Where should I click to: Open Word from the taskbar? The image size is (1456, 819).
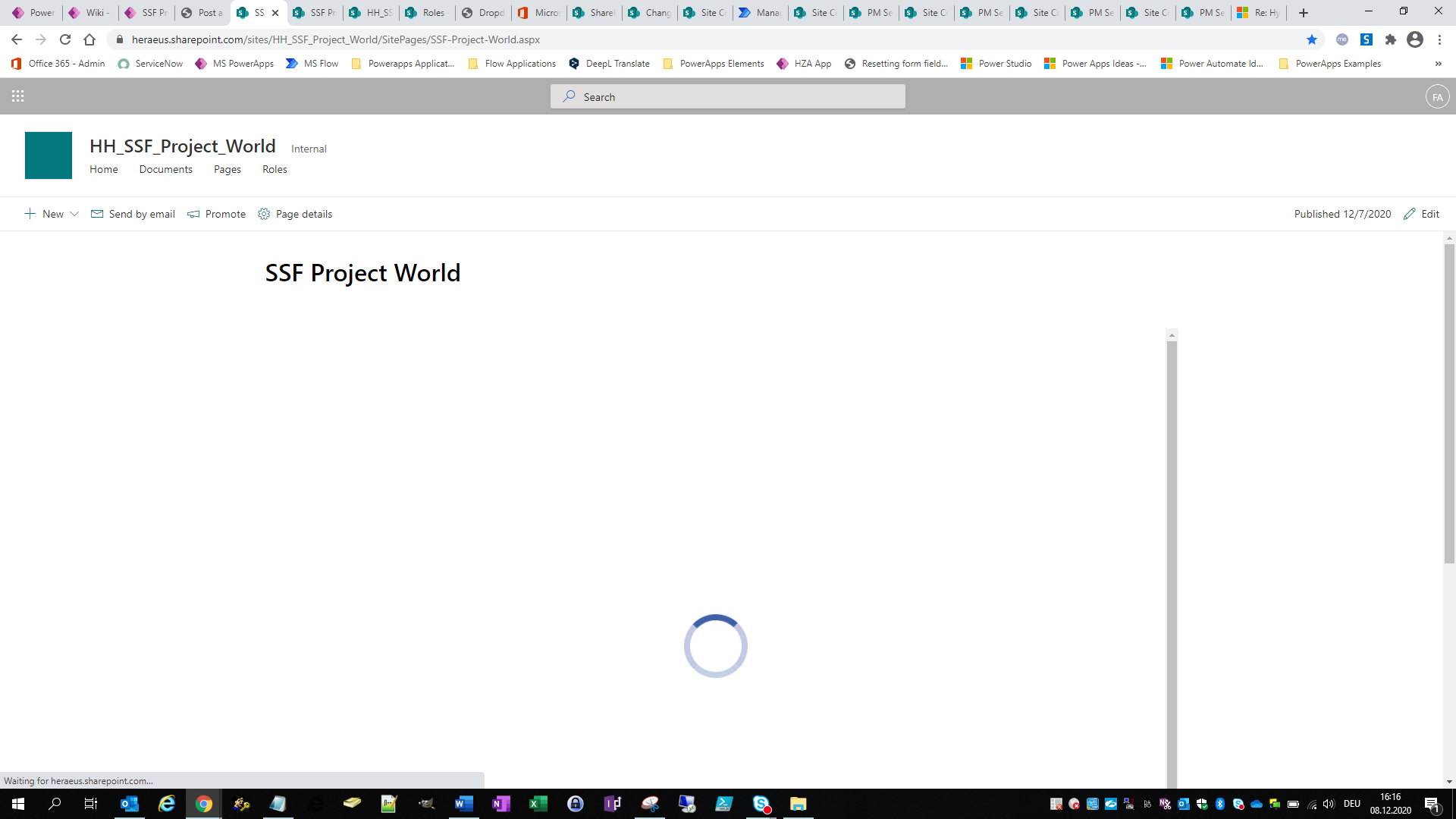463,804
